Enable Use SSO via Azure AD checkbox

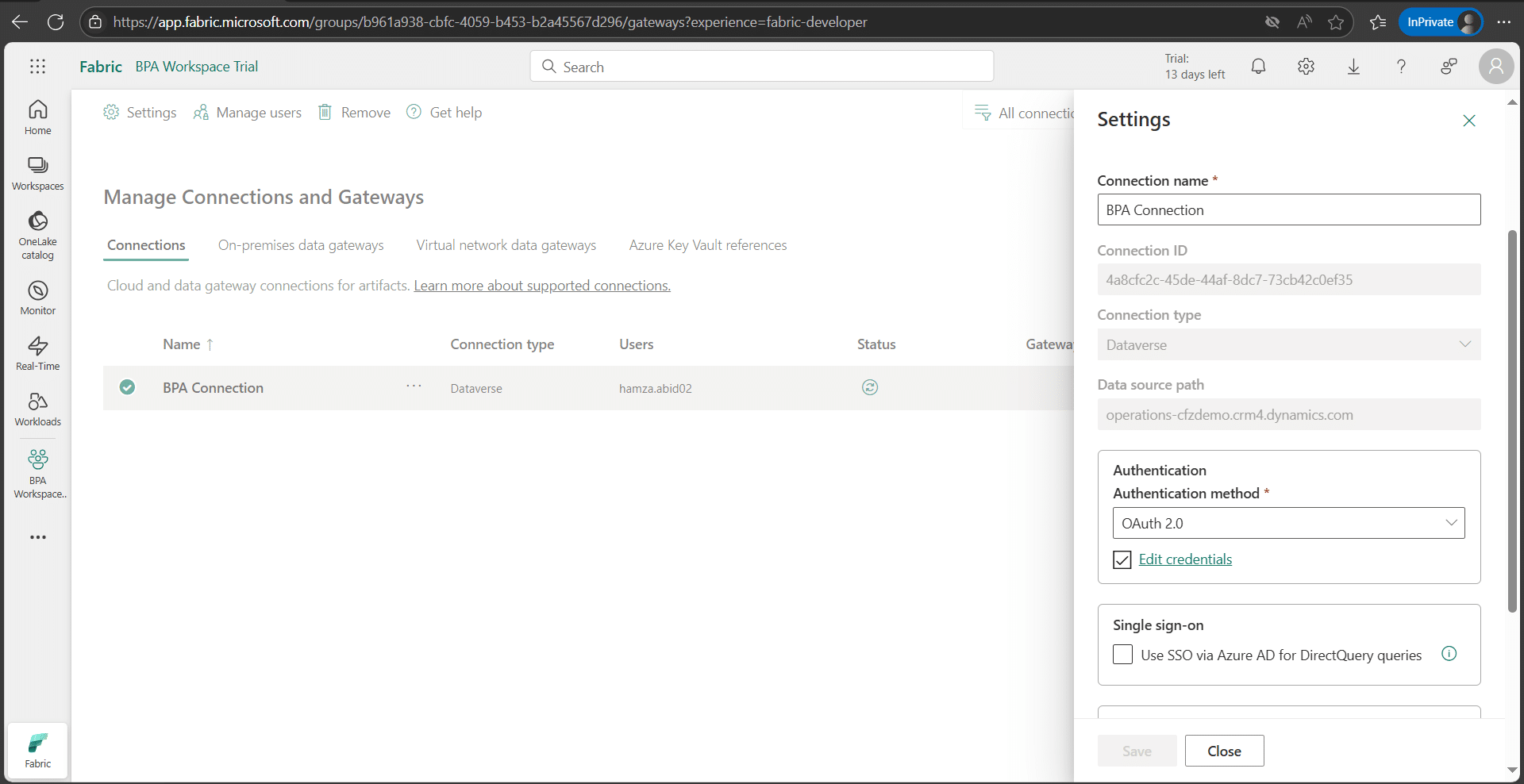[x=1122, y=655]
